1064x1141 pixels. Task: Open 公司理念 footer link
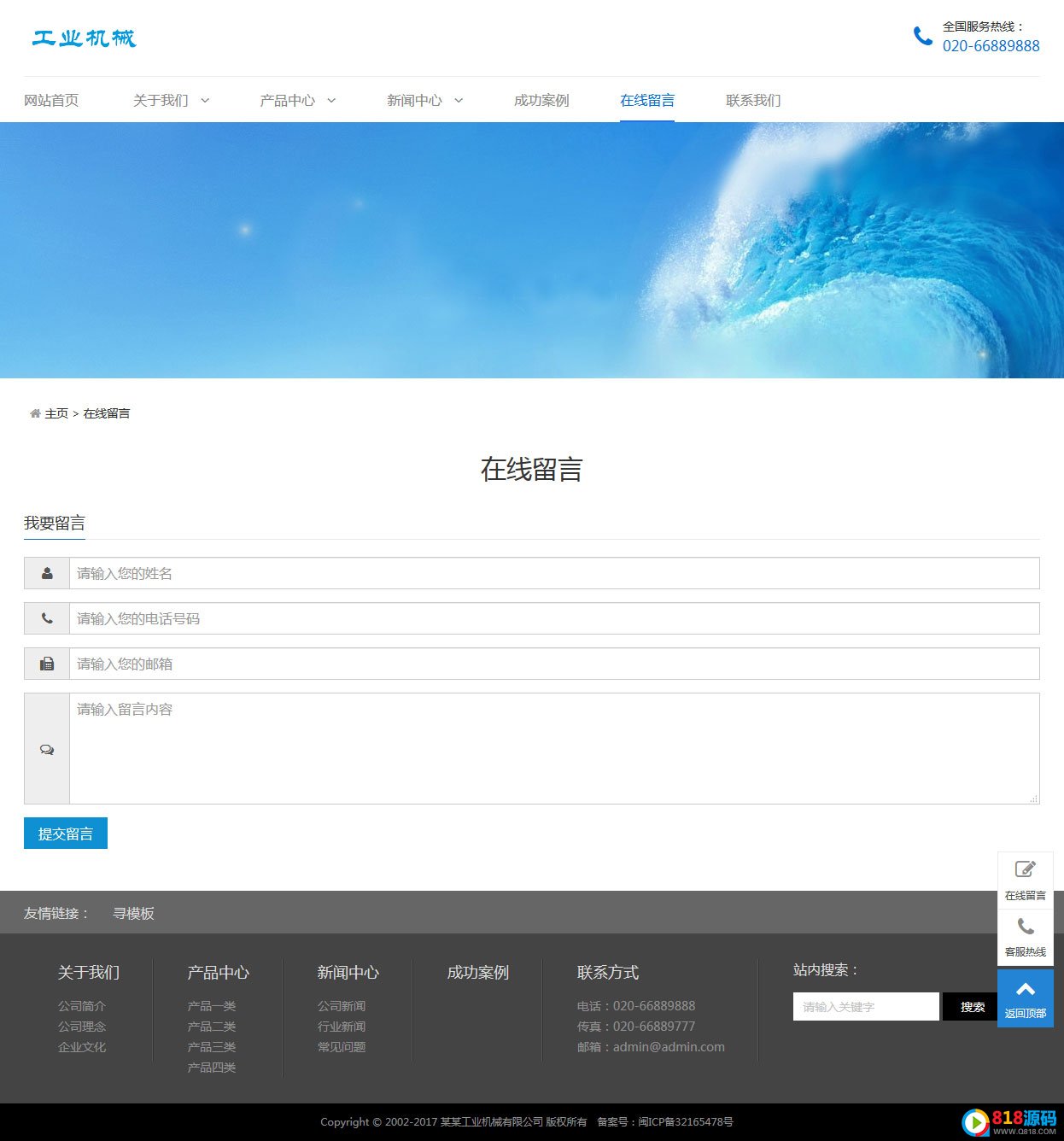pyautogui.click(x=82, y=1027)
